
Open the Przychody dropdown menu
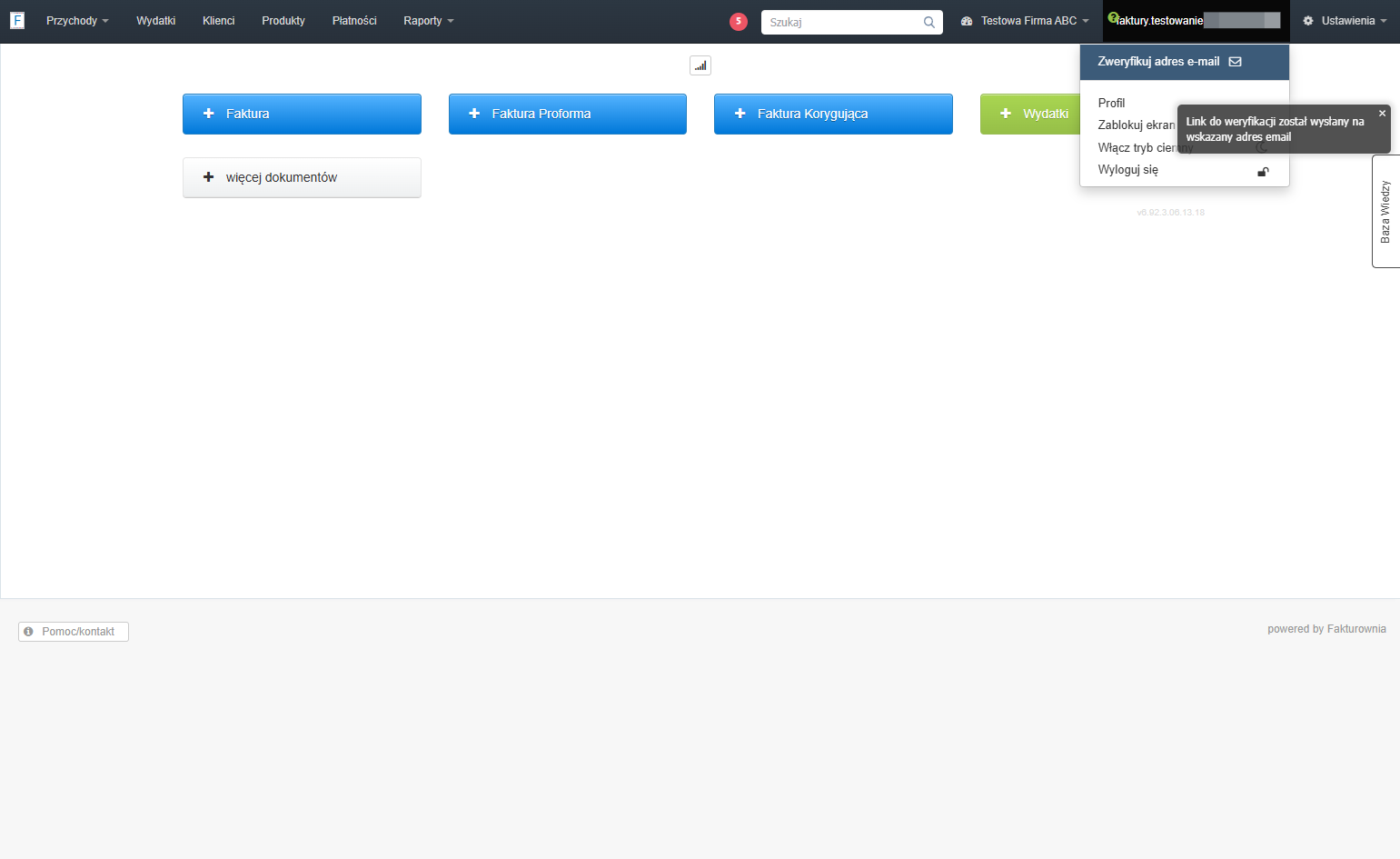coord(77,21)
